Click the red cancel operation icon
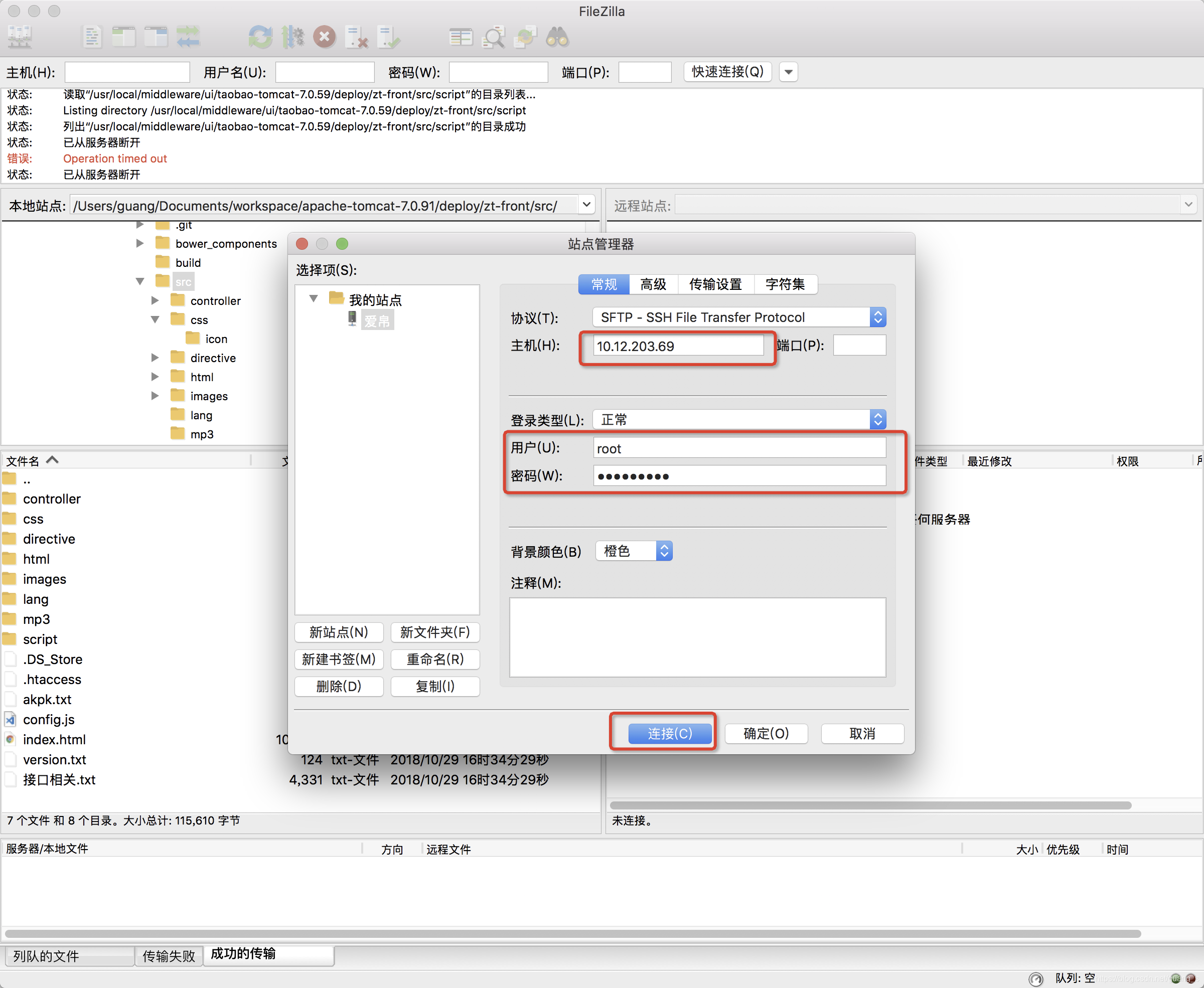This screenshot has width=1204, height=988. tap(325, 38)
